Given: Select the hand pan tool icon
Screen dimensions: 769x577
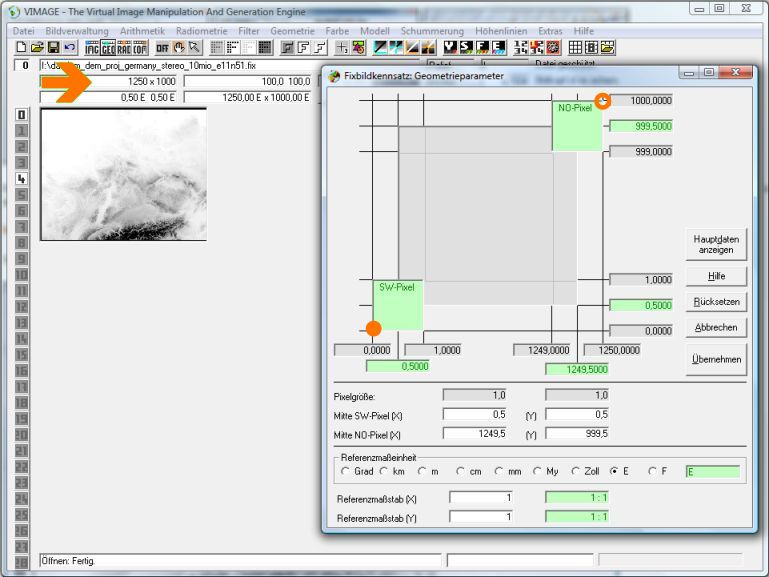Looking at the screenshot, I should coord(180,47).
